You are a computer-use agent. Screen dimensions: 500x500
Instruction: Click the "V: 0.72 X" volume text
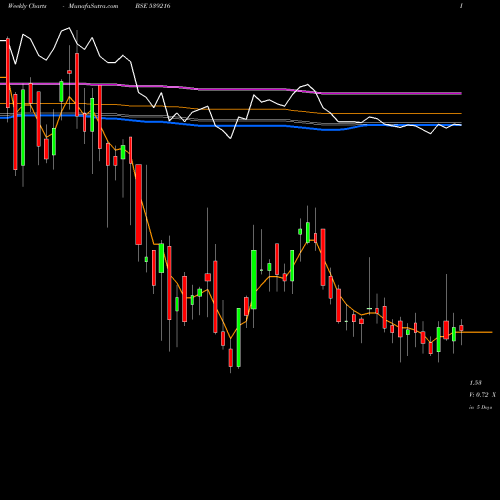tap(482, 395)
